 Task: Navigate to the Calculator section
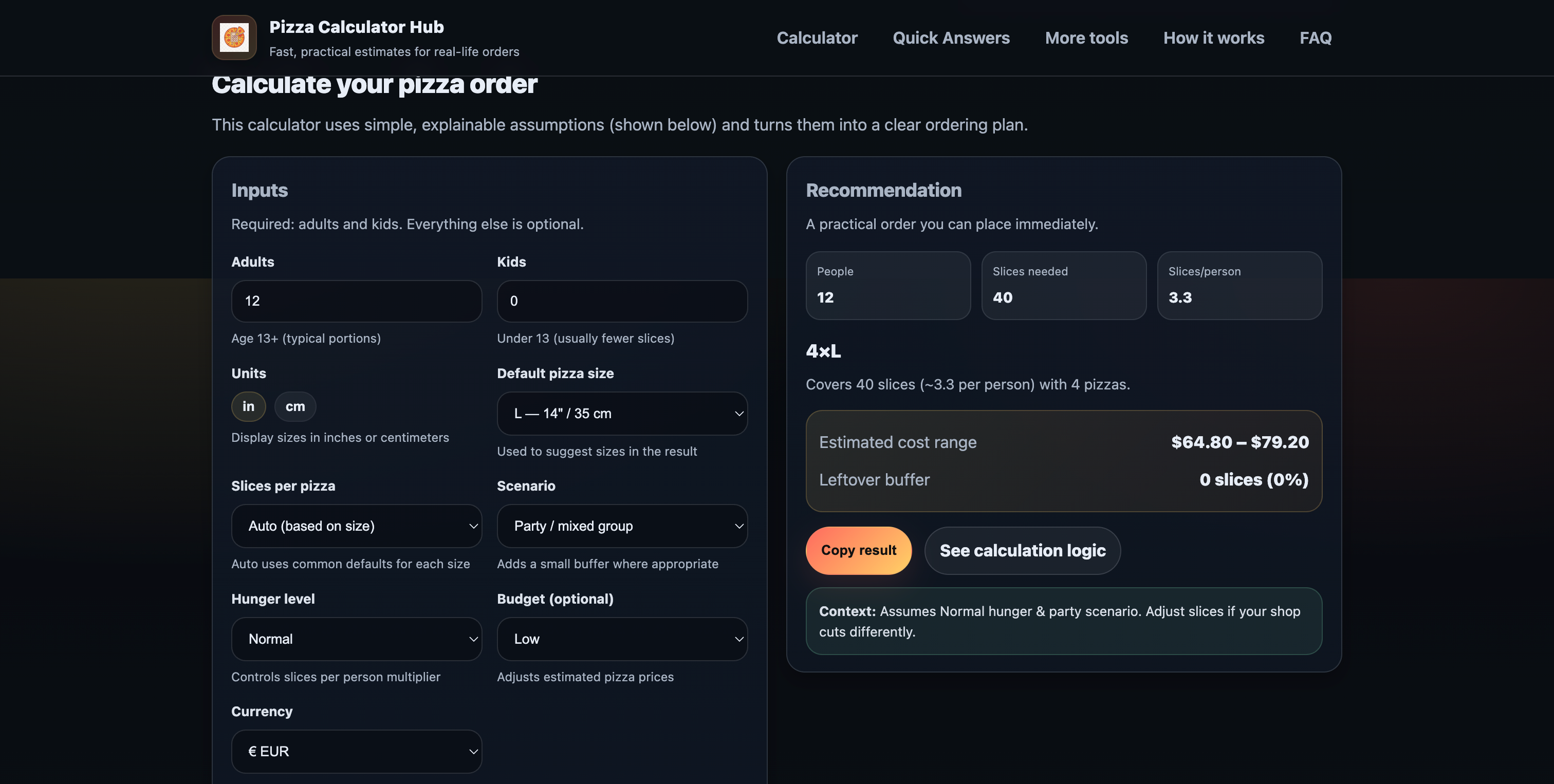(817, 38)
